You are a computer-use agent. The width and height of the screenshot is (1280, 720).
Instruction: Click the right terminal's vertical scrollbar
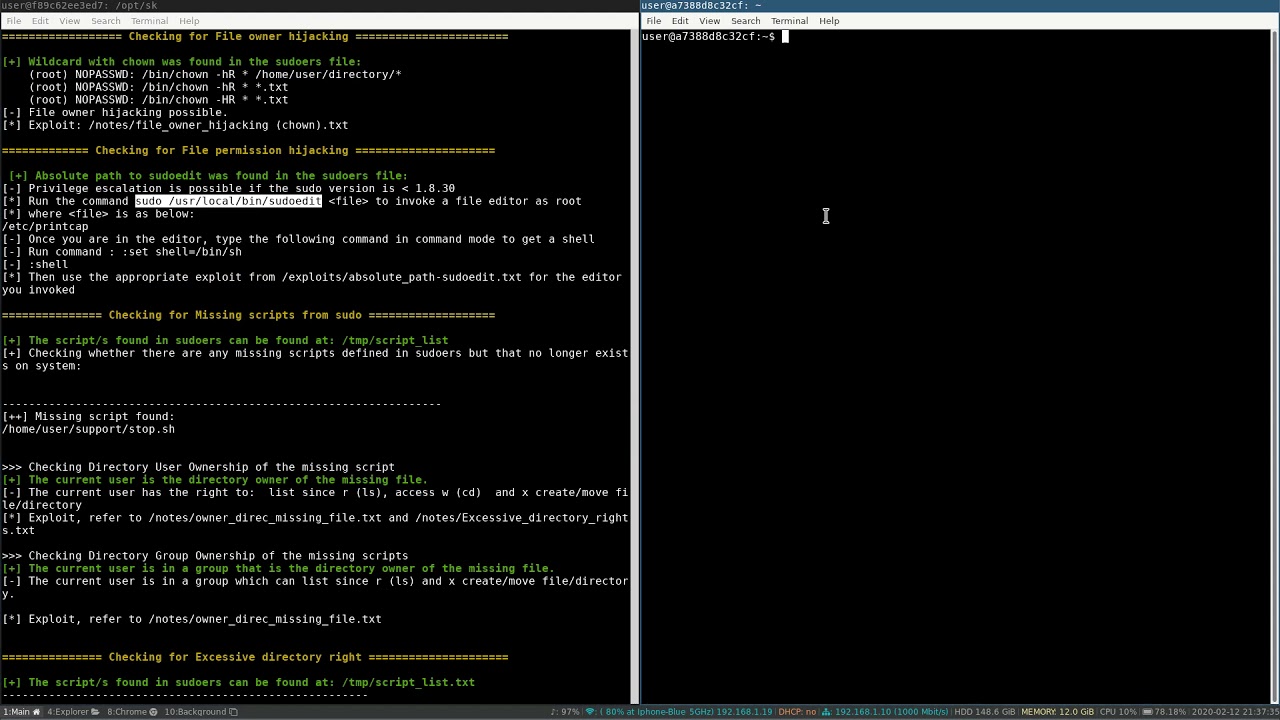(1274, 366)
